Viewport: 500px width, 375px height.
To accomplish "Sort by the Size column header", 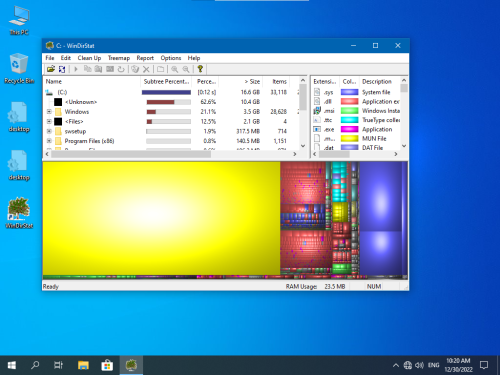I will pos(241,82).
